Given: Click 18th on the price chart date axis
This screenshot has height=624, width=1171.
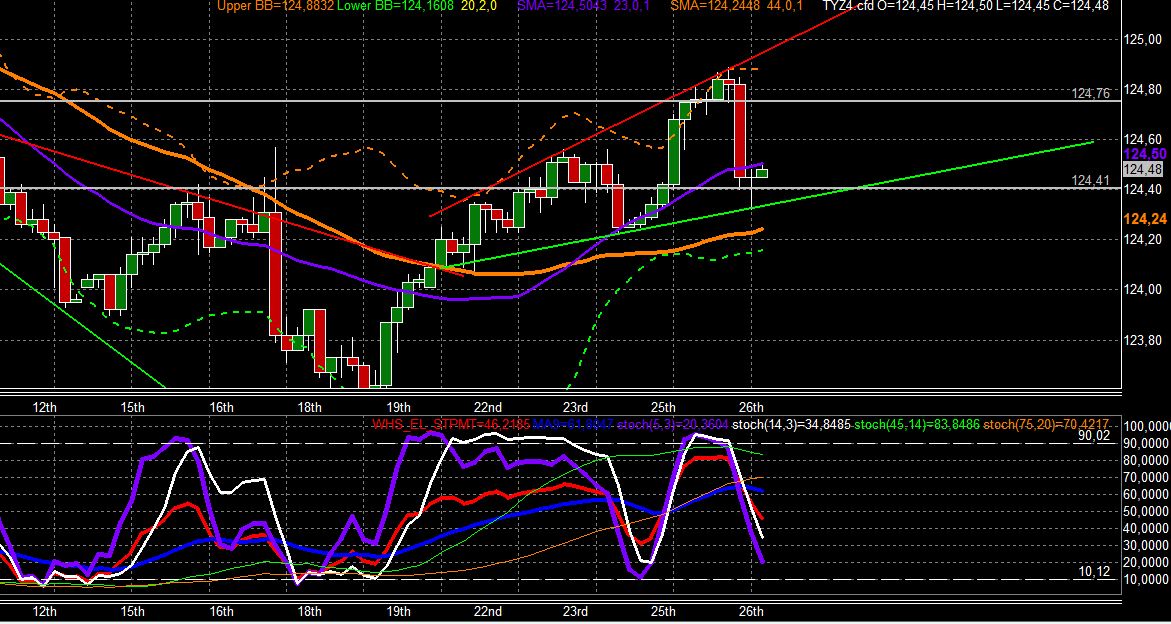Looking at the screenshot, I should coord(309,407).
